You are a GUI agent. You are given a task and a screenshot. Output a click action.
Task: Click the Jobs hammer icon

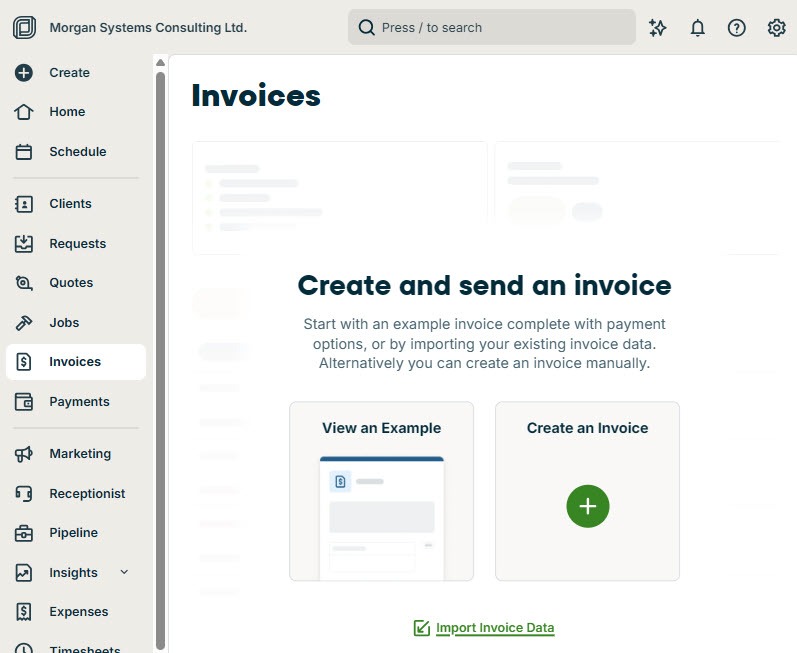point(24,323)
